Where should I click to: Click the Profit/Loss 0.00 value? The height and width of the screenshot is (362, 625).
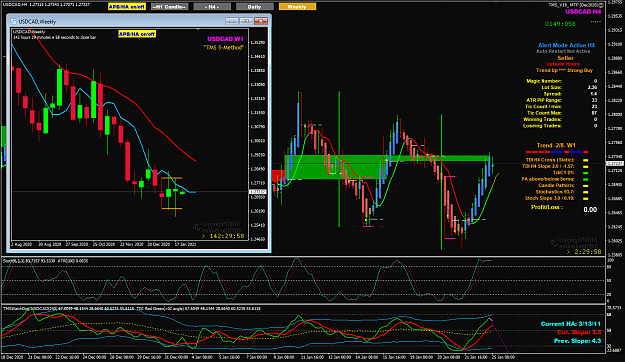[590, 210]
